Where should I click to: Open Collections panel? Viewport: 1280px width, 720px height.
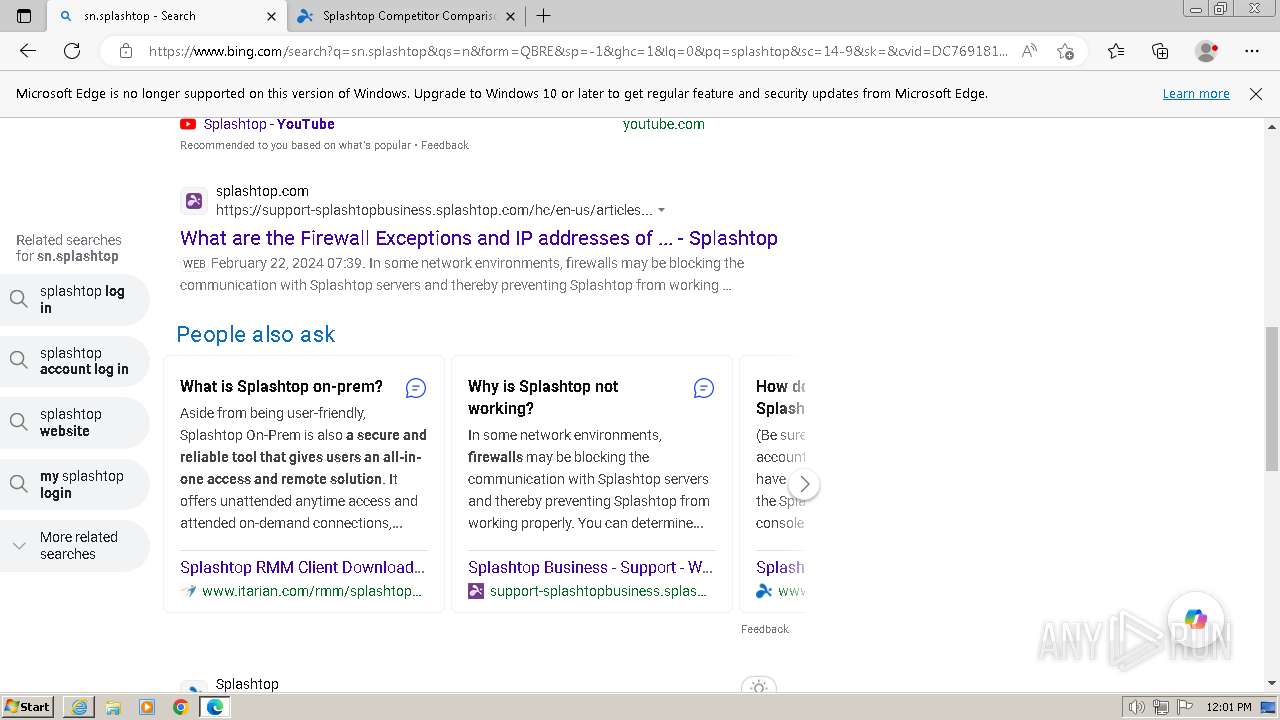point(1160,51)
